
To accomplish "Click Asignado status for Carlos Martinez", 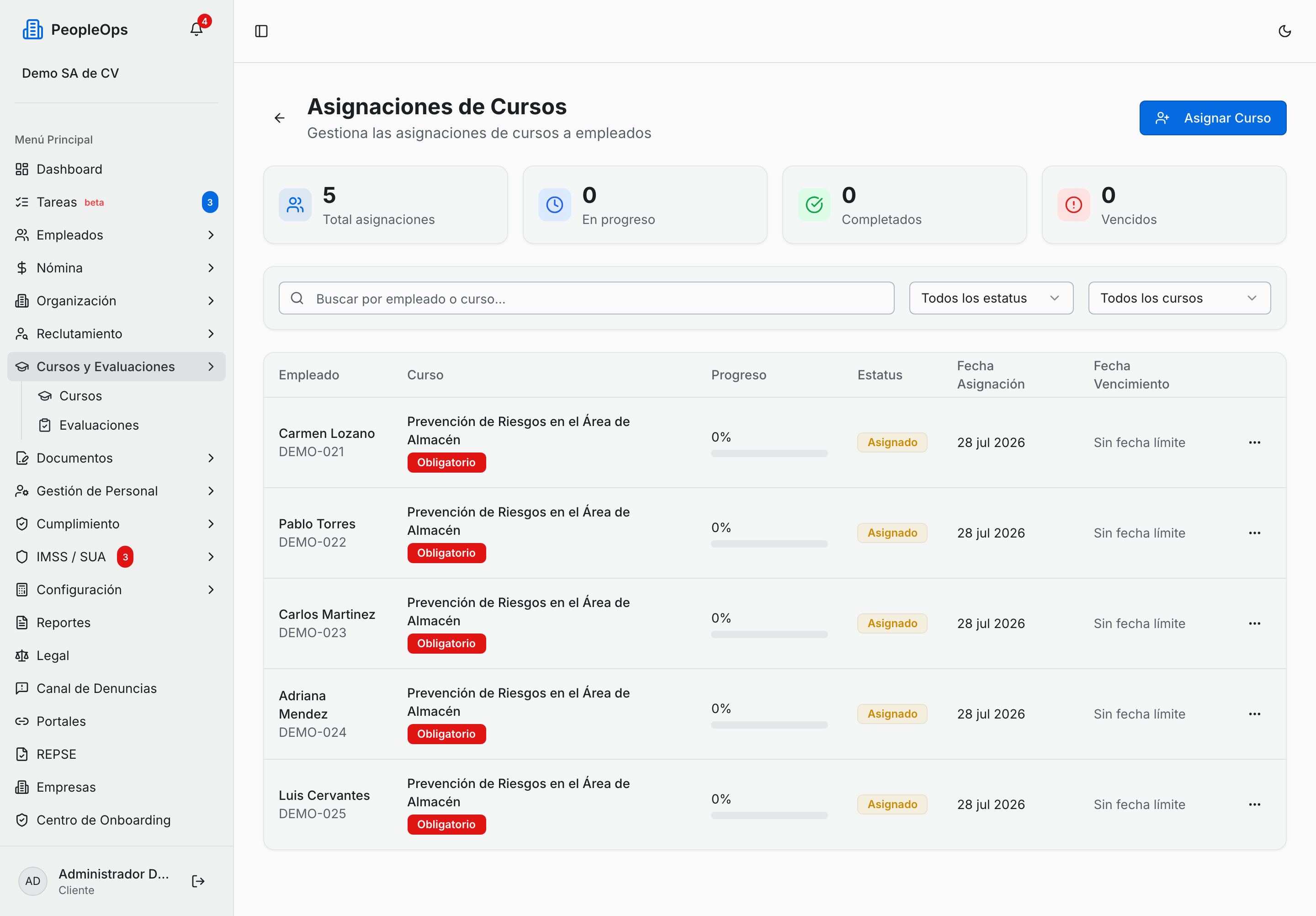I will pos(892,623).
